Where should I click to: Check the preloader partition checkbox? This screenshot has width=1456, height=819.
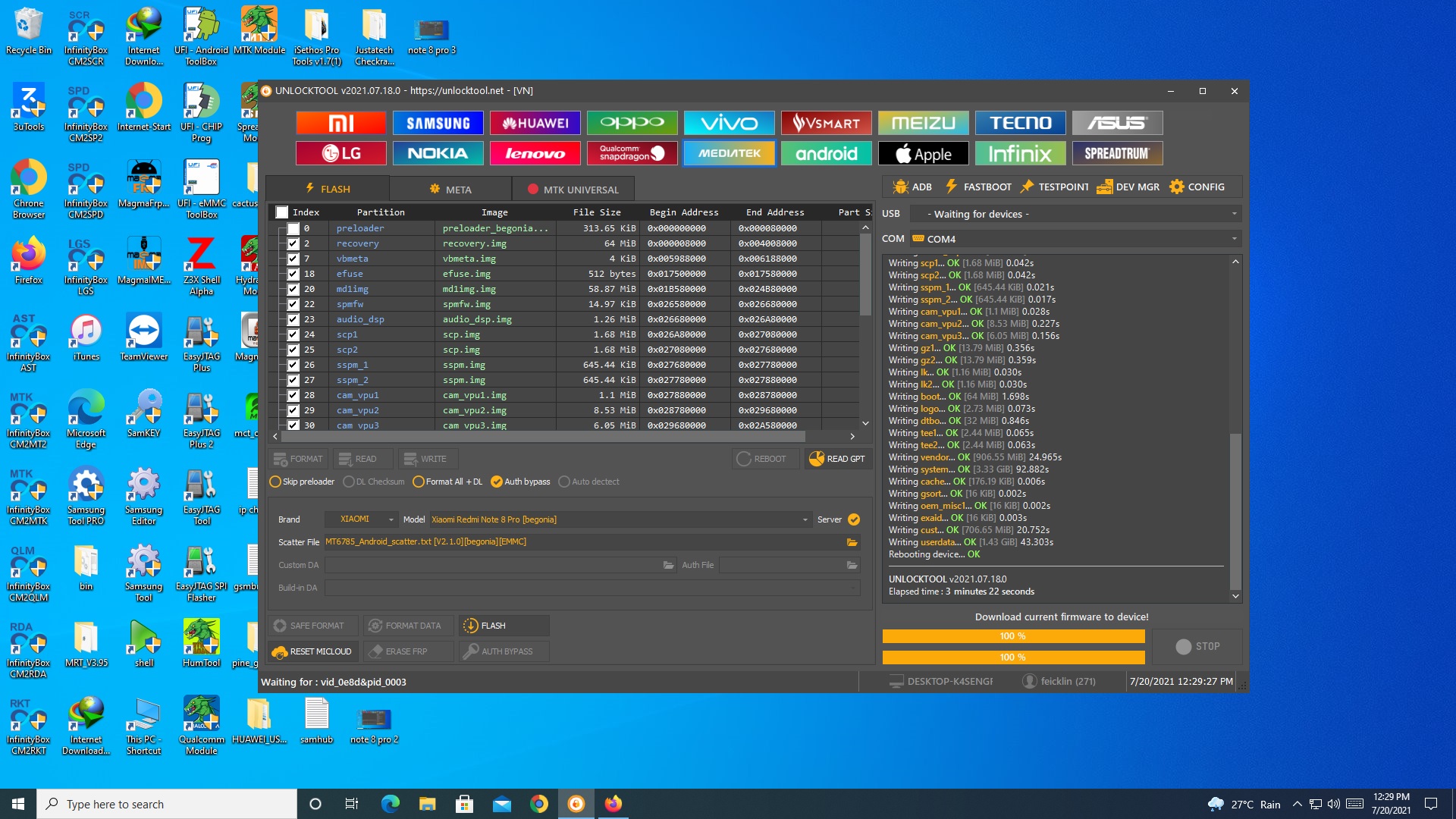[x=293, y=228]
